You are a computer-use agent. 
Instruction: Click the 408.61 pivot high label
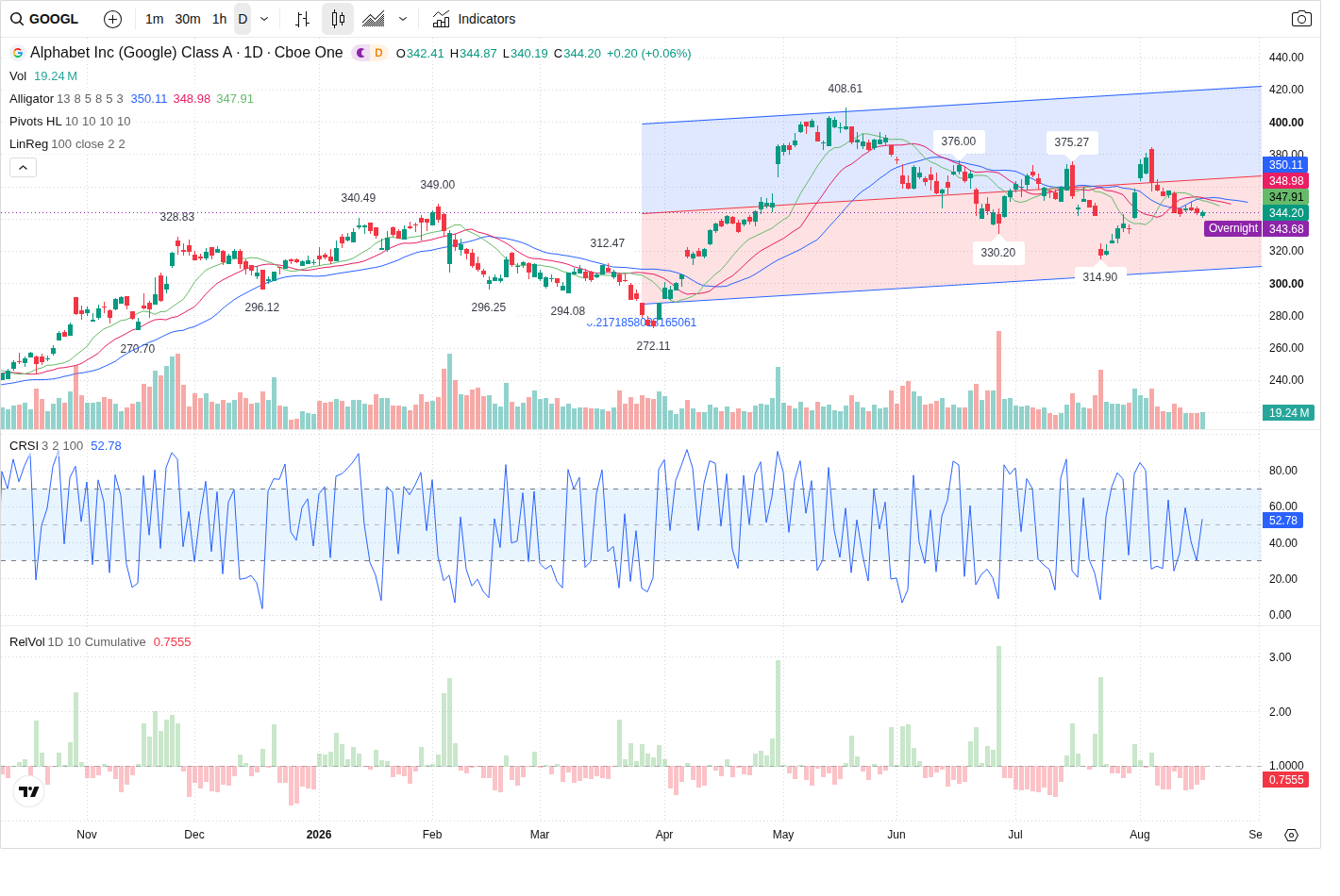pos(846,89)
